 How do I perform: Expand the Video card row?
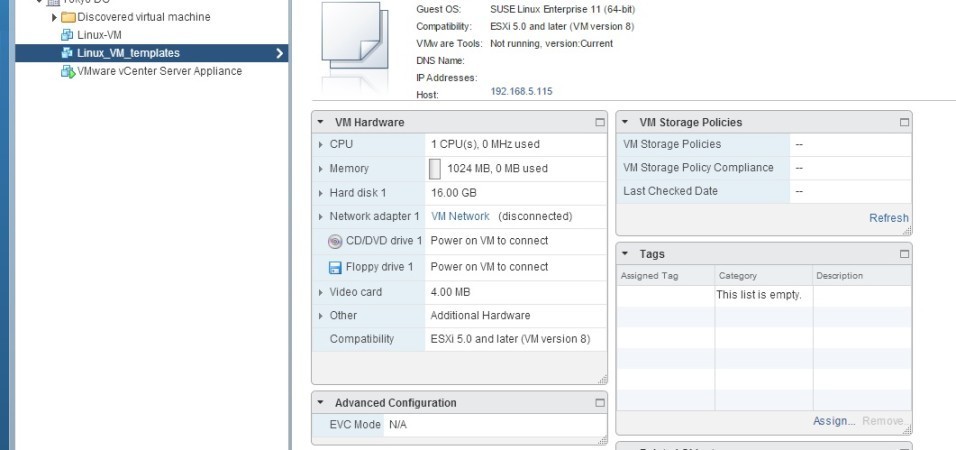321,293
